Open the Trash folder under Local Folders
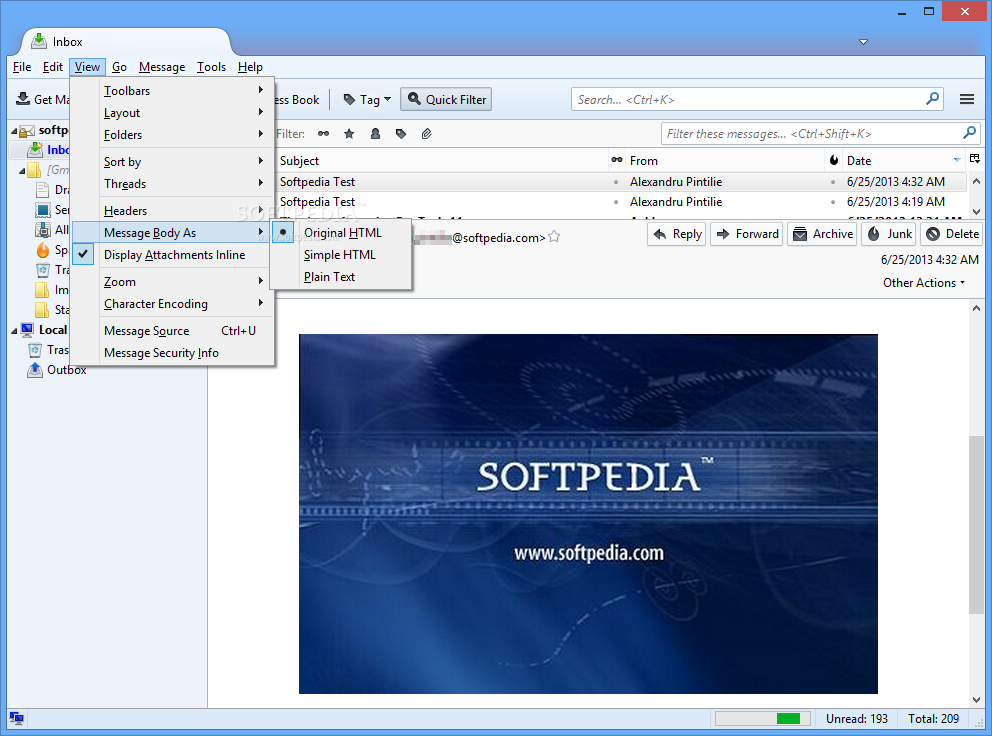The image size is (992, 736). point(49,349)
